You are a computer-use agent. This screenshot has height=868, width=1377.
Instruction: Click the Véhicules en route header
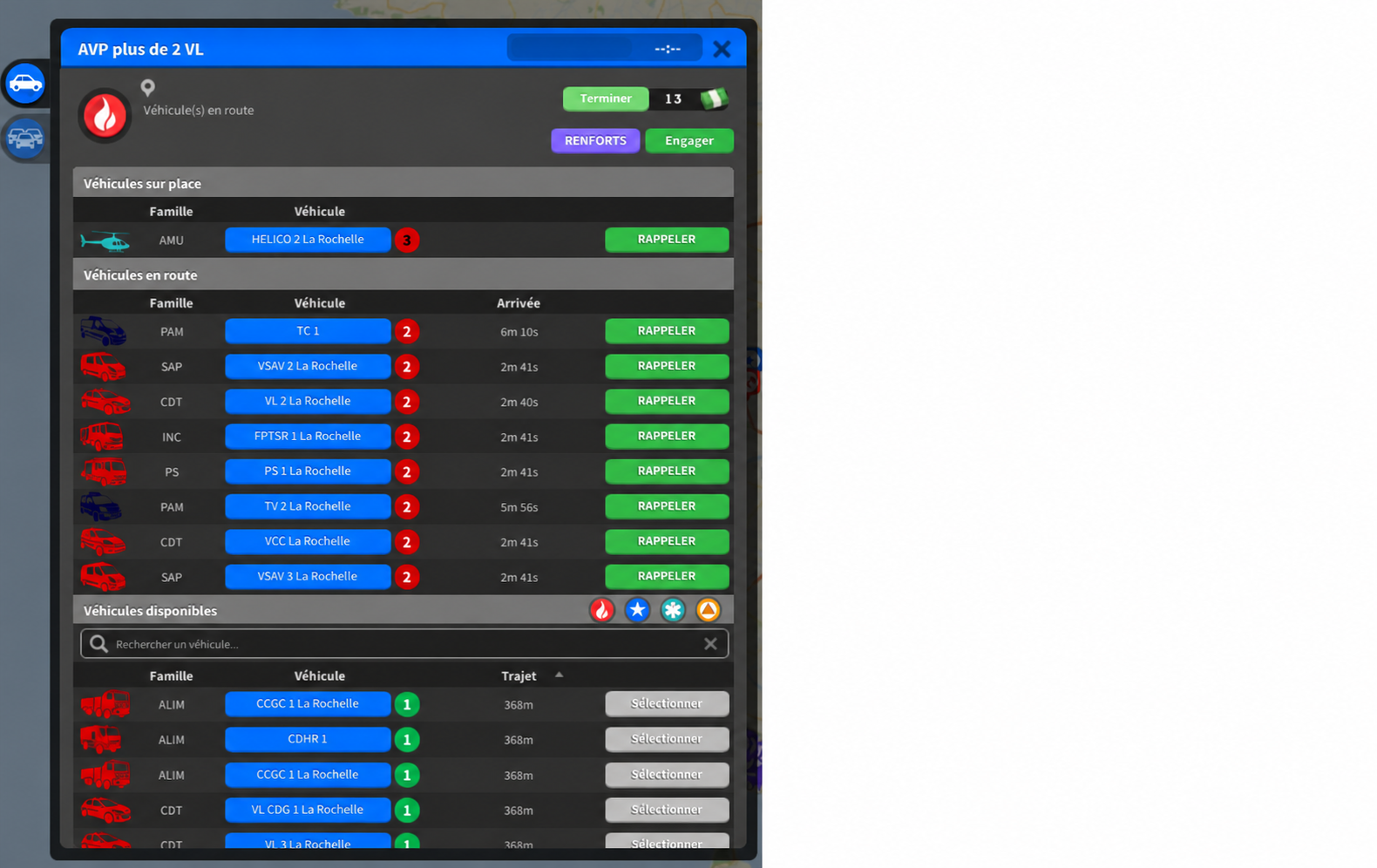(404, 275)
